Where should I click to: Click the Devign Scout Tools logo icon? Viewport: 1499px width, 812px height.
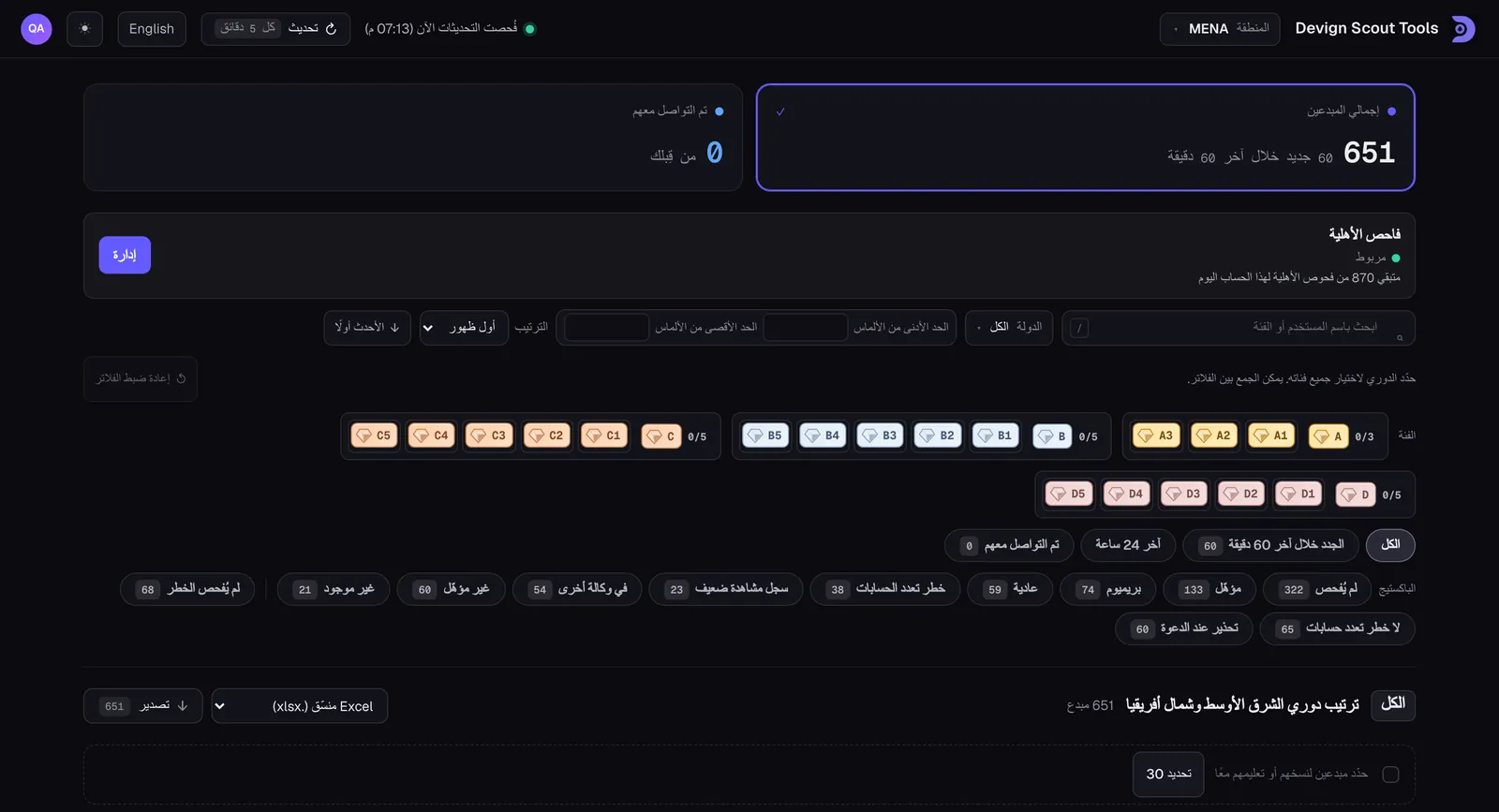1463,29
